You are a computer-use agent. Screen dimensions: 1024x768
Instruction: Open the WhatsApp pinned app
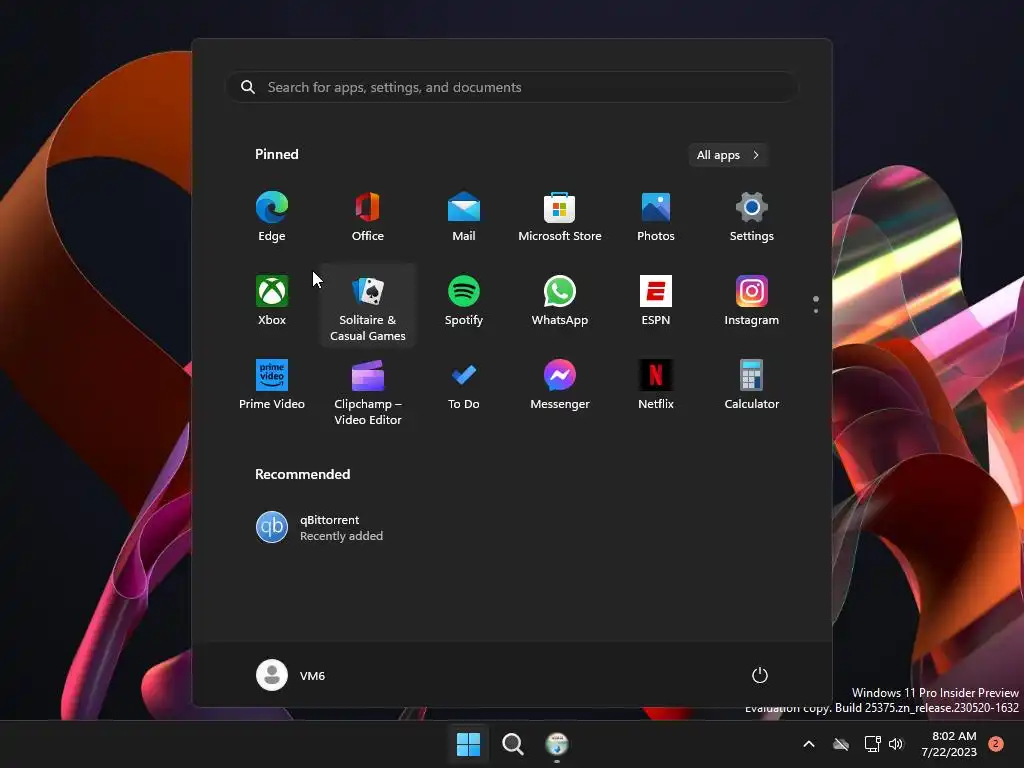pyautogui.click(x=560, y=301)
